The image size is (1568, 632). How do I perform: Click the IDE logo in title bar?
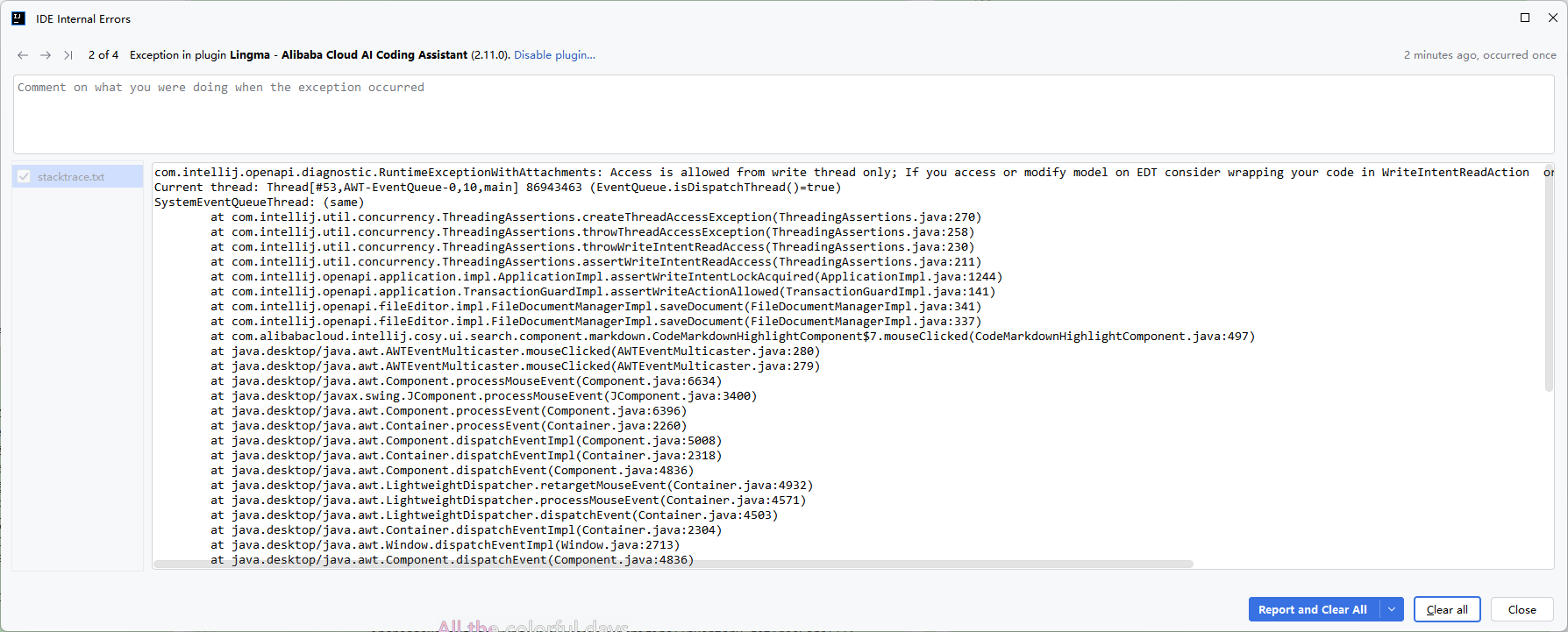point(18,18)
